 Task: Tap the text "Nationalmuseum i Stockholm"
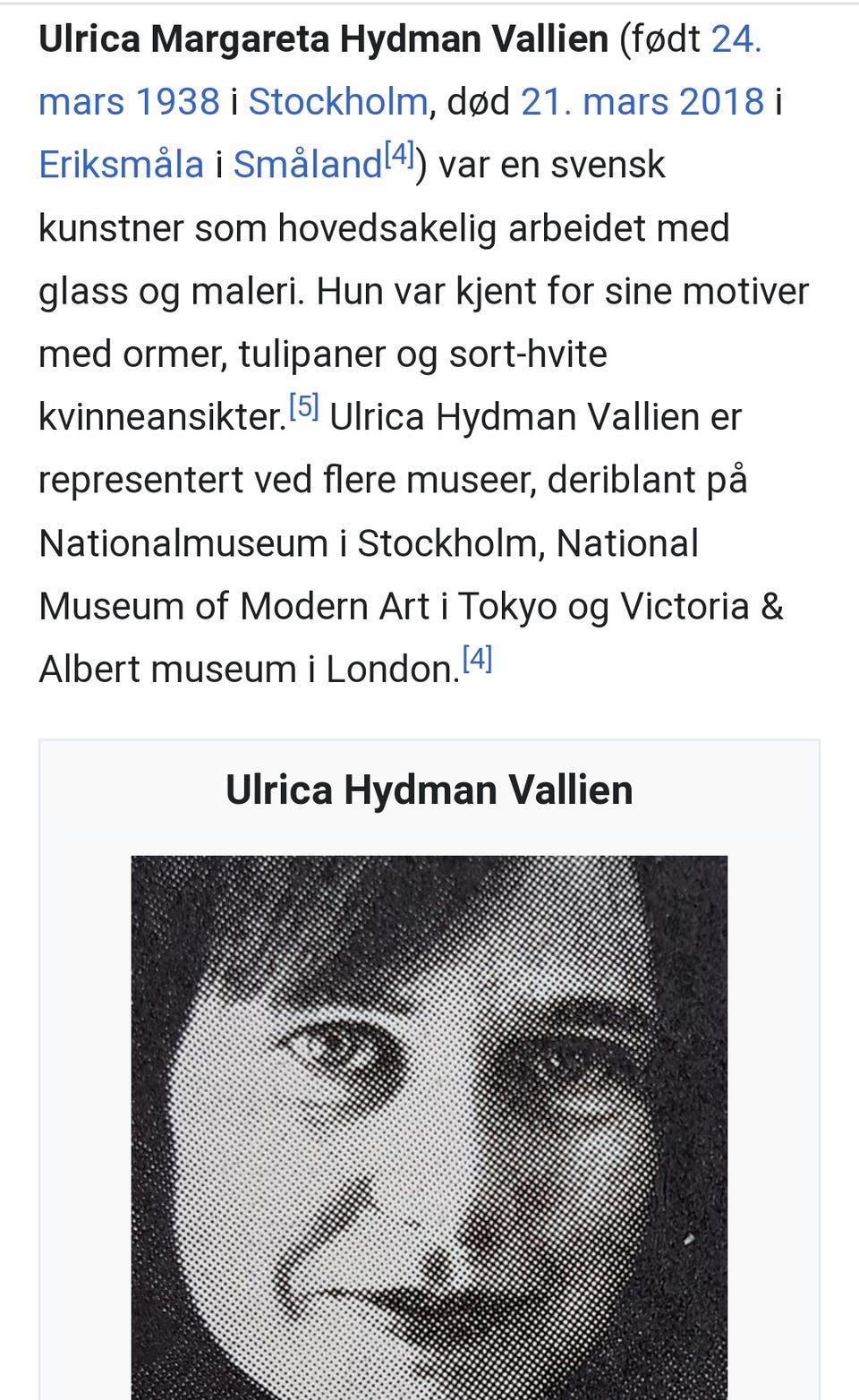pos(289,543)
